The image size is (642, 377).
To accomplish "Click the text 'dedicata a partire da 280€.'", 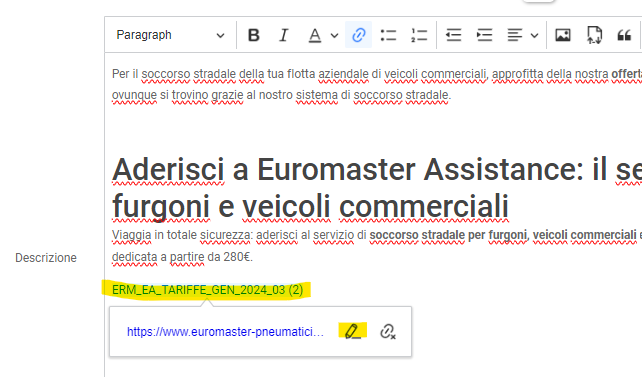I will click(x=182, y=257).
